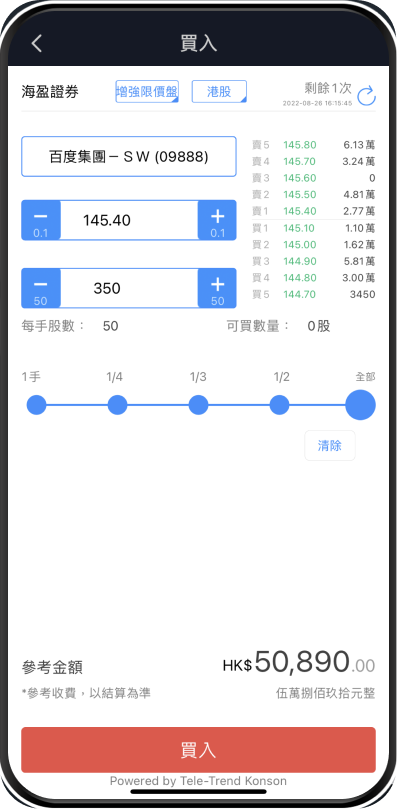Select the 1/4 position dot
Image resolution: width=397 pixels, height=809 pixels.
pyautogui.click(x=117, y=405)
